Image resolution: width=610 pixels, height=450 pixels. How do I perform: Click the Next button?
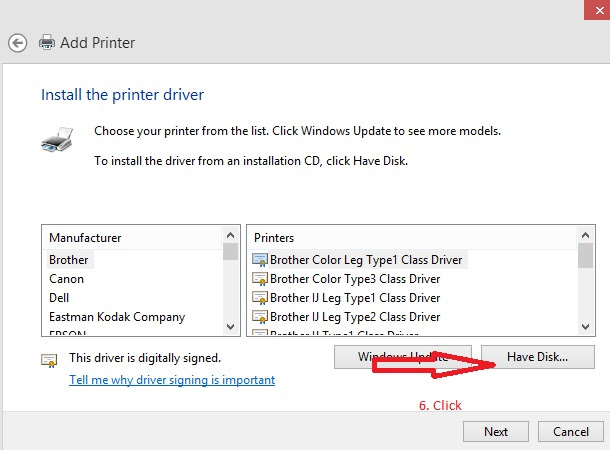(x=496, y=432)
